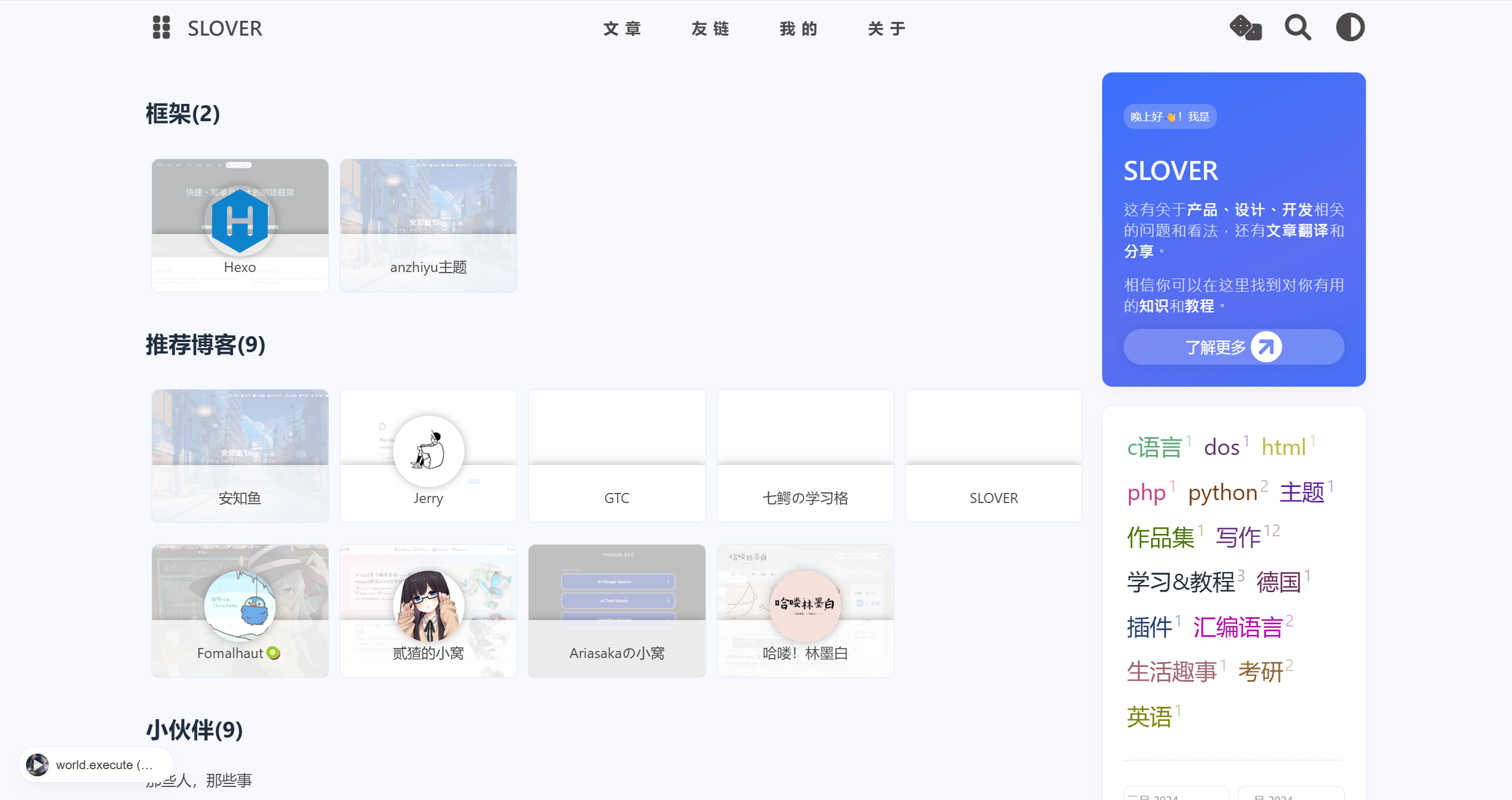Click the 推荐博客(9) section heading

205,344
